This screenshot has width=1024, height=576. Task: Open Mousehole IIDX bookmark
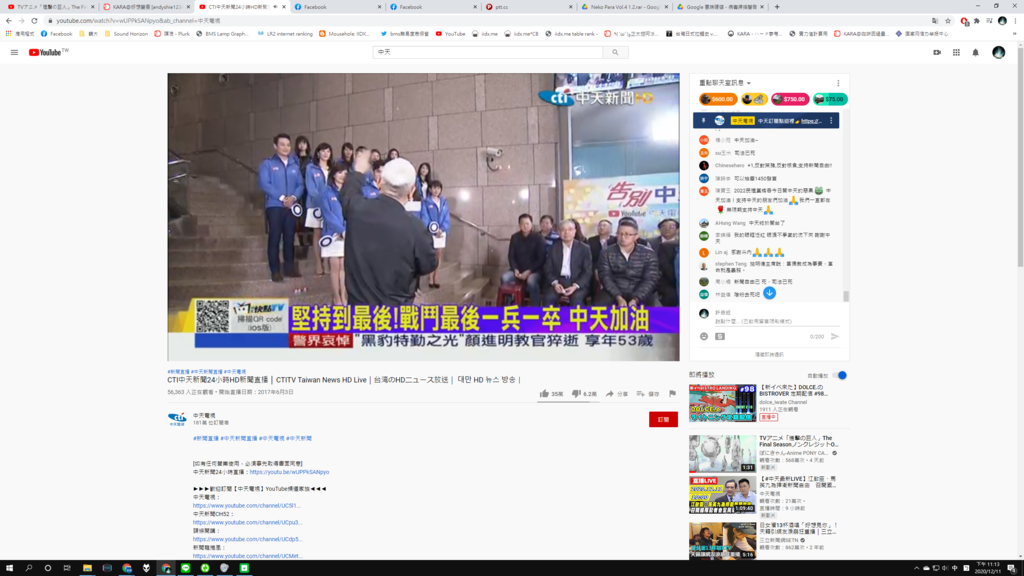[x=344, y=33]
